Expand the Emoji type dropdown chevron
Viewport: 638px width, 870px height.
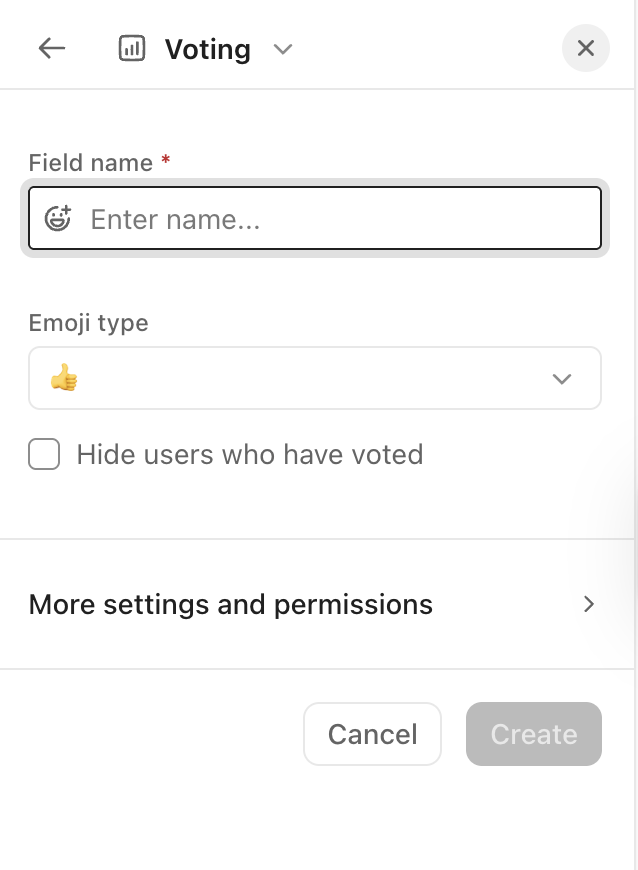pos(562,378)
